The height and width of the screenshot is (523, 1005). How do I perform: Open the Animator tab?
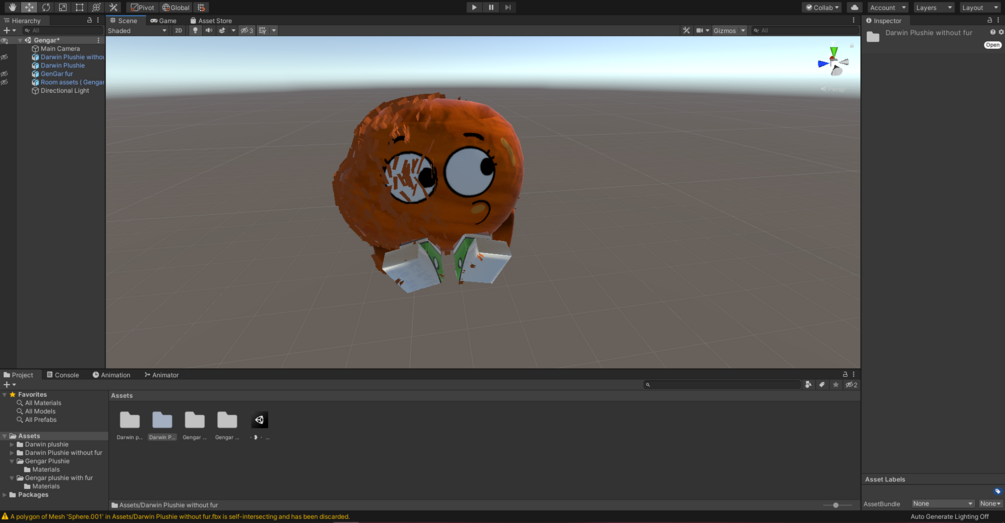pyautogui.click(x=162, y=375)
